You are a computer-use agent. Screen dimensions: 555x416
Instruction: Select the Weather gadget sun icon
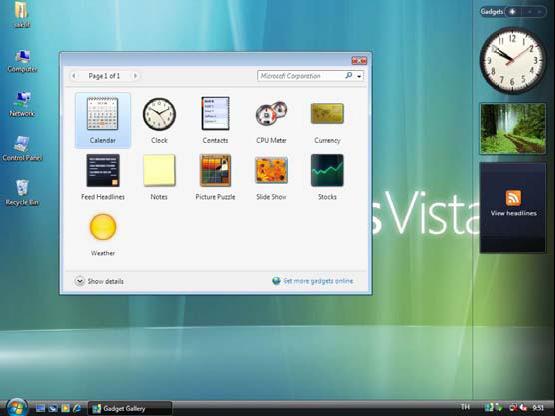point(103,227)
